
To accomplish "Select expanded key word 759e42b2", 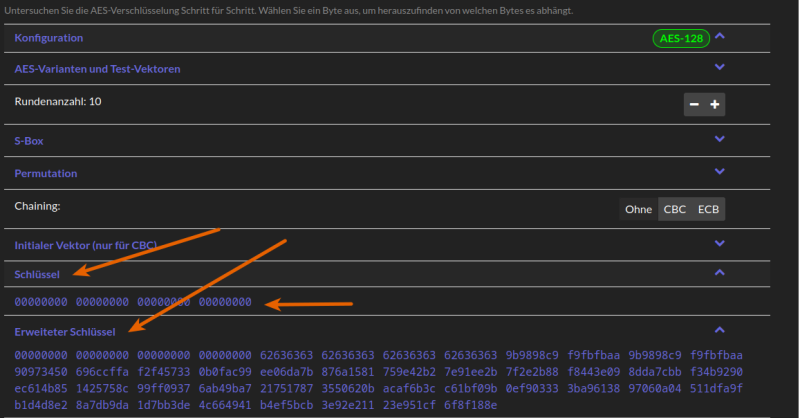I will pyautogui.click(x=409, y=372).
